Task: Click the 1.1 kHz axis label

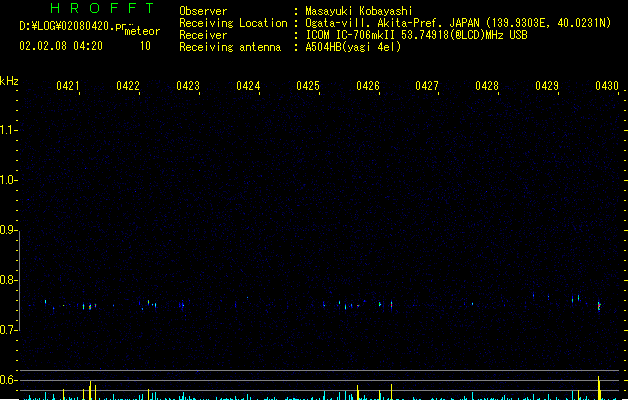Action: coord(7,130)
